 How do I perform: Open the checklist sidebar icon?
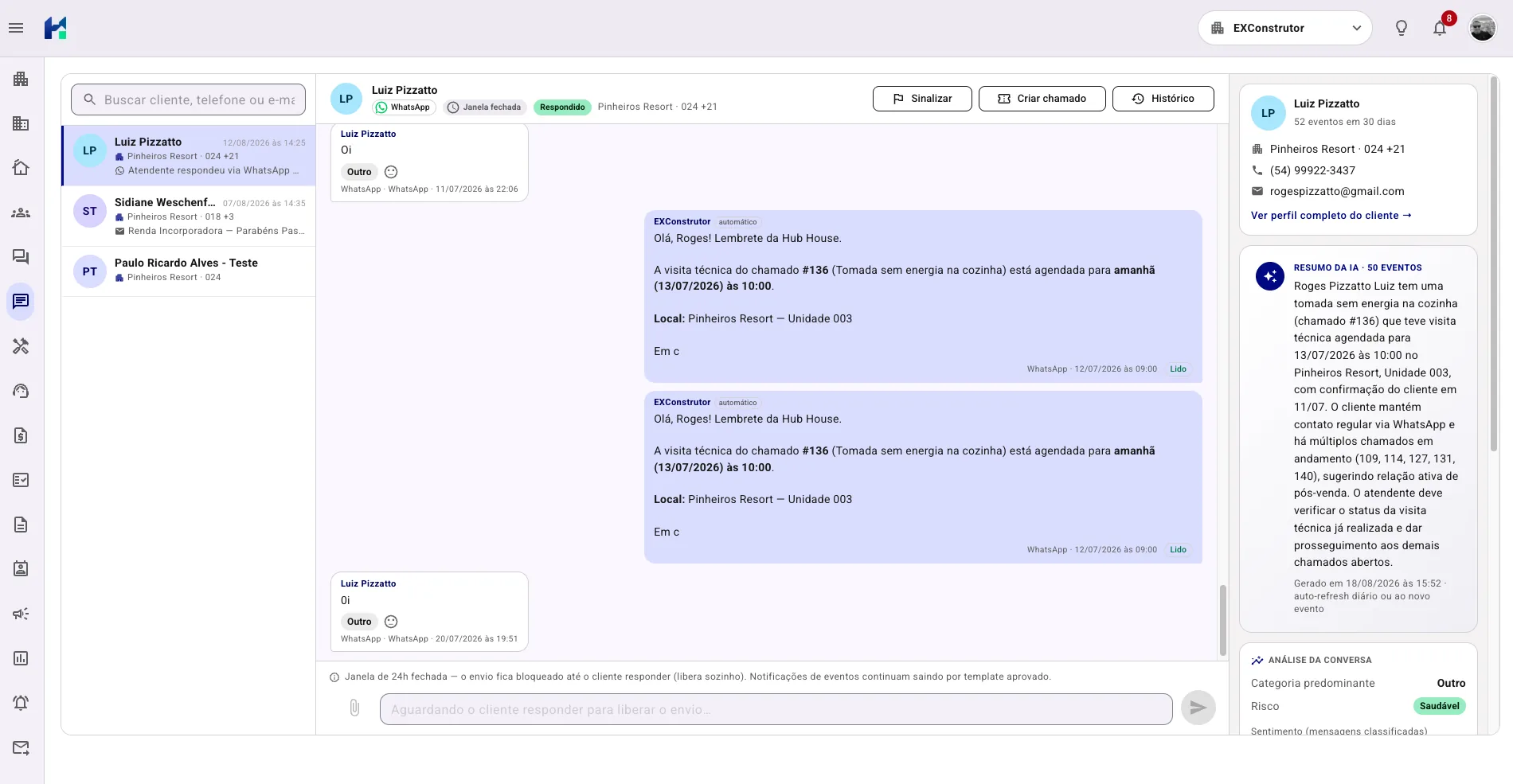pyautogui.click(x=21, y=480)
